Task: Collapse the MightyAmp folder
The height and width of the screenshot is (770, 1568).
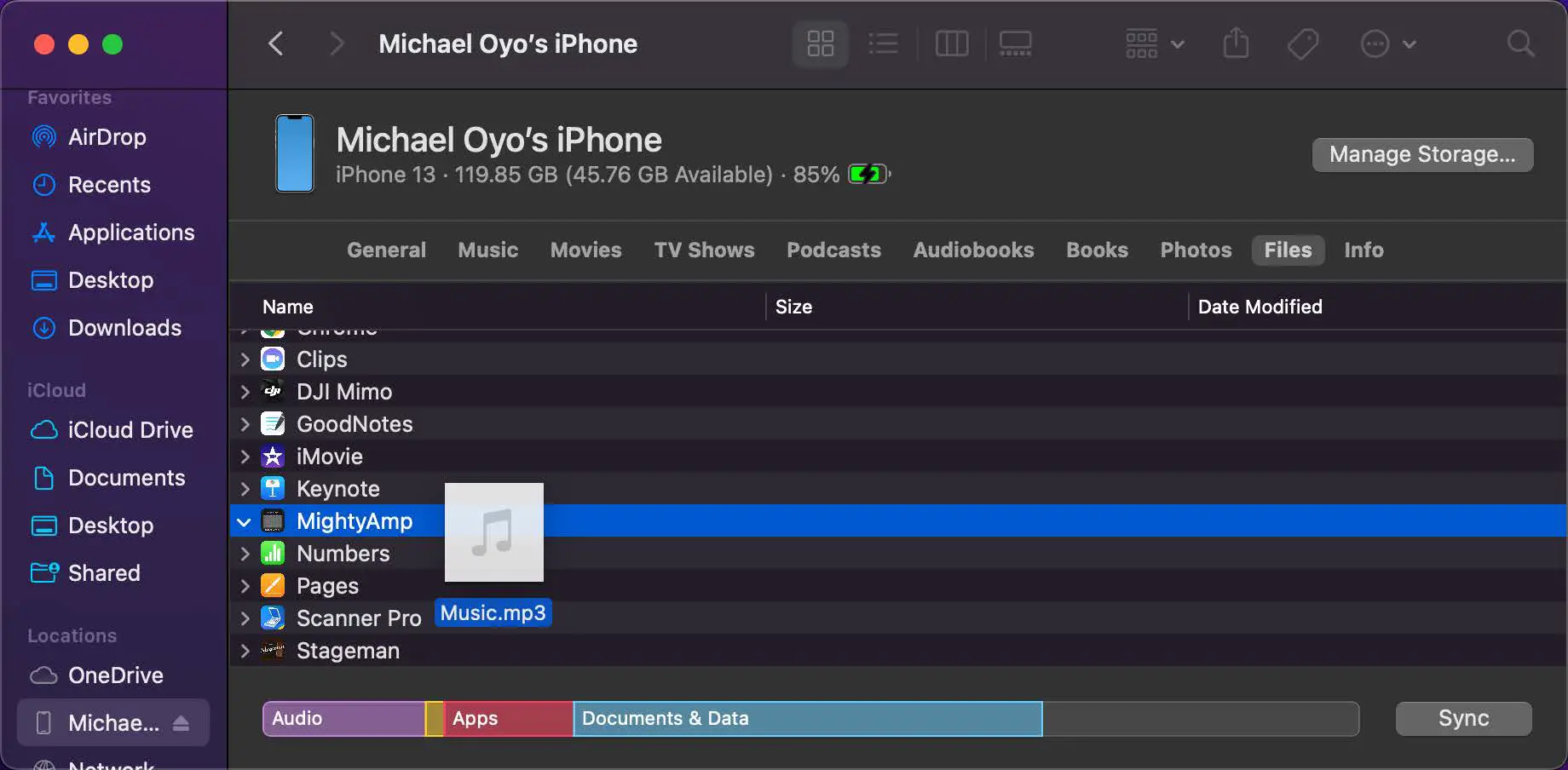Action: coord(244,521)
